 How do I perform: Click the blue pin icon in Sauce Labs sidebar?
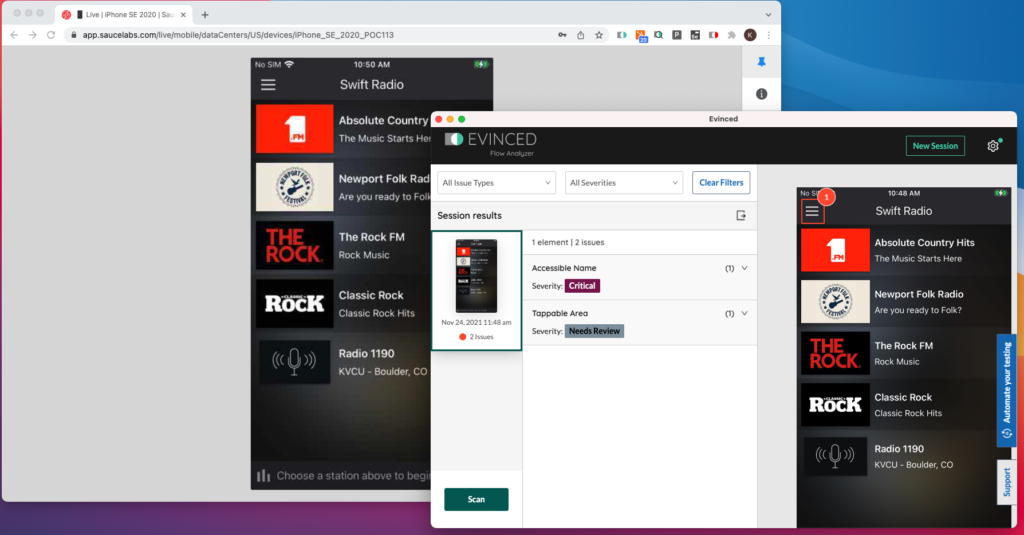[x=761, y=62]
